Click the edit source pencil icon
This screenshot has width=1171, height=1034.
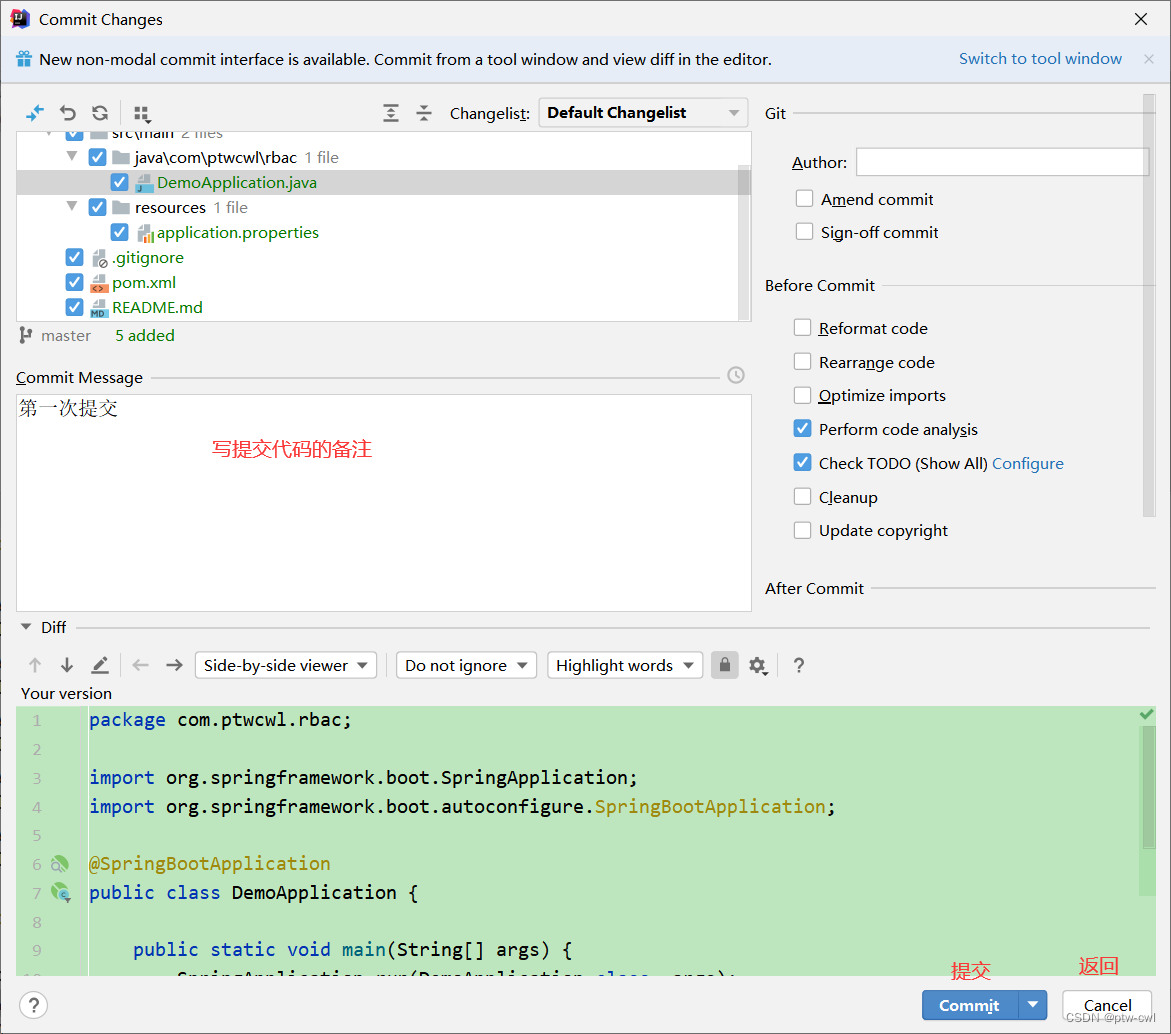click(x=100, y=665)
